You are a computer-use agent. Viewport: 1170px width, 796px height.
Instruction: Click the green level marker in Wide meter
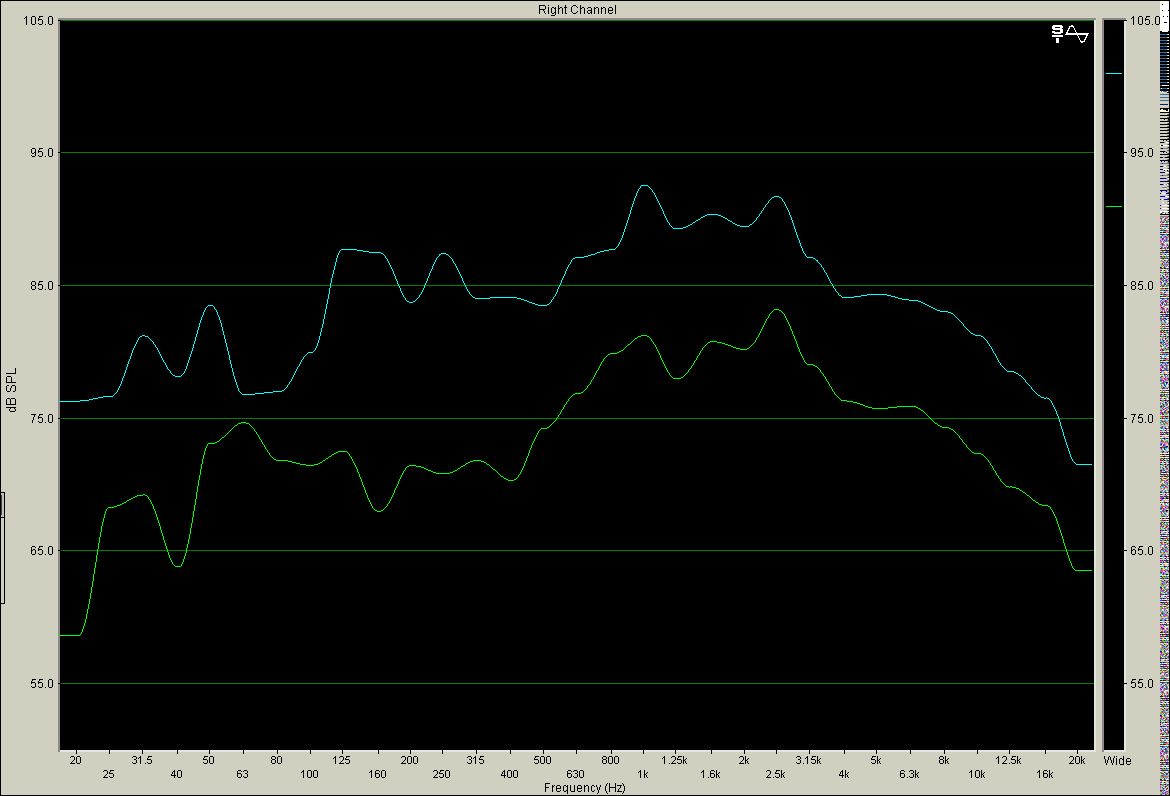click(1113, 207)
